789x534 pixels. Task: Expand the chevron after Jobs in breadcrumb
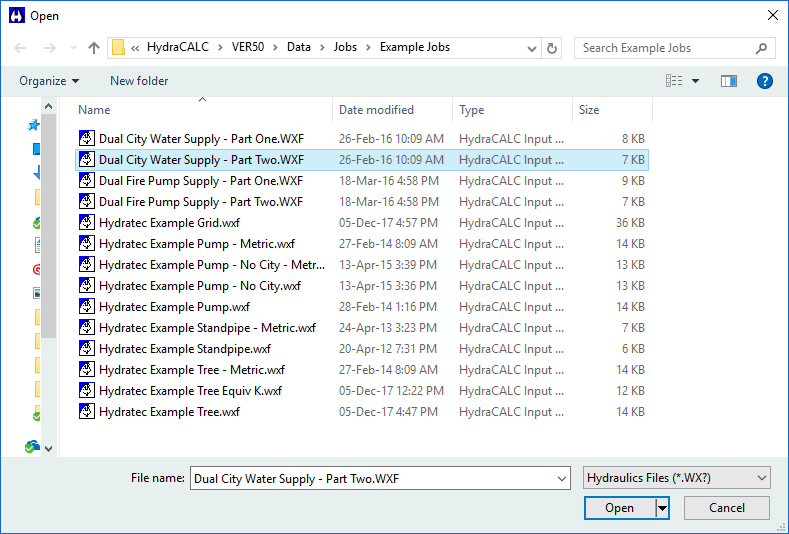(368, 48)
